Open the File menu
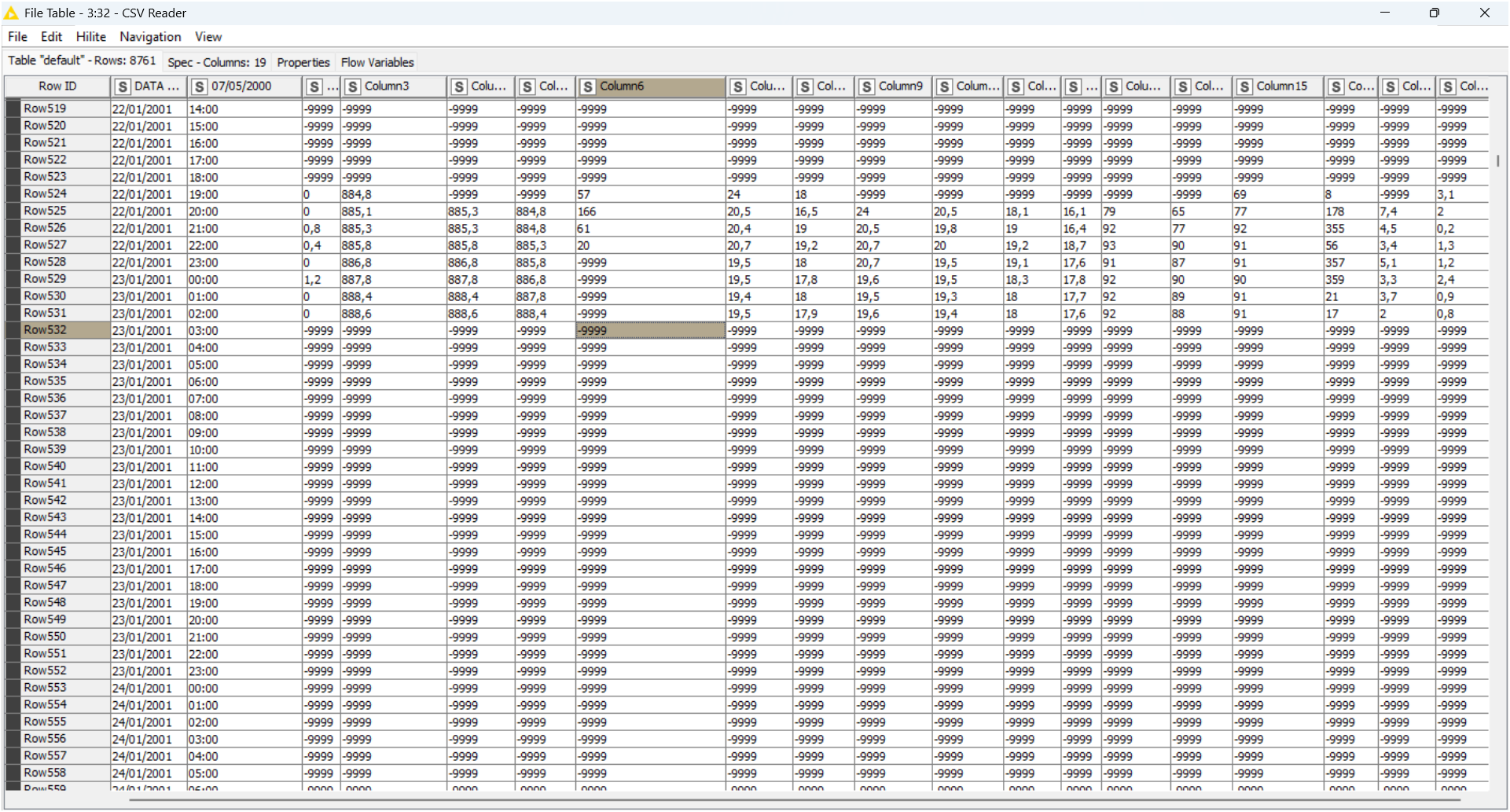Viewport: 1510px width, 812px height. coord(17,37)
